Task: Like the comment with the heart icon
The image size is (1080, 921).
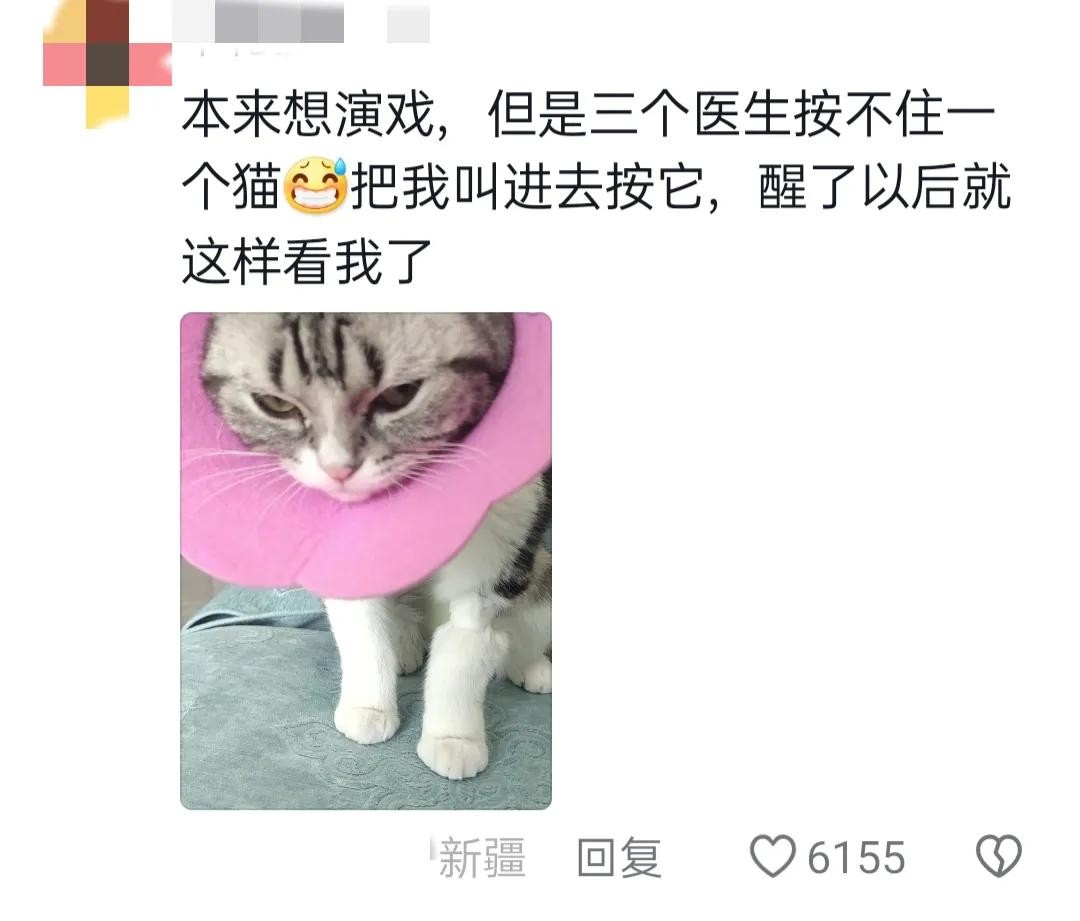Action: [x=772, y=856]
